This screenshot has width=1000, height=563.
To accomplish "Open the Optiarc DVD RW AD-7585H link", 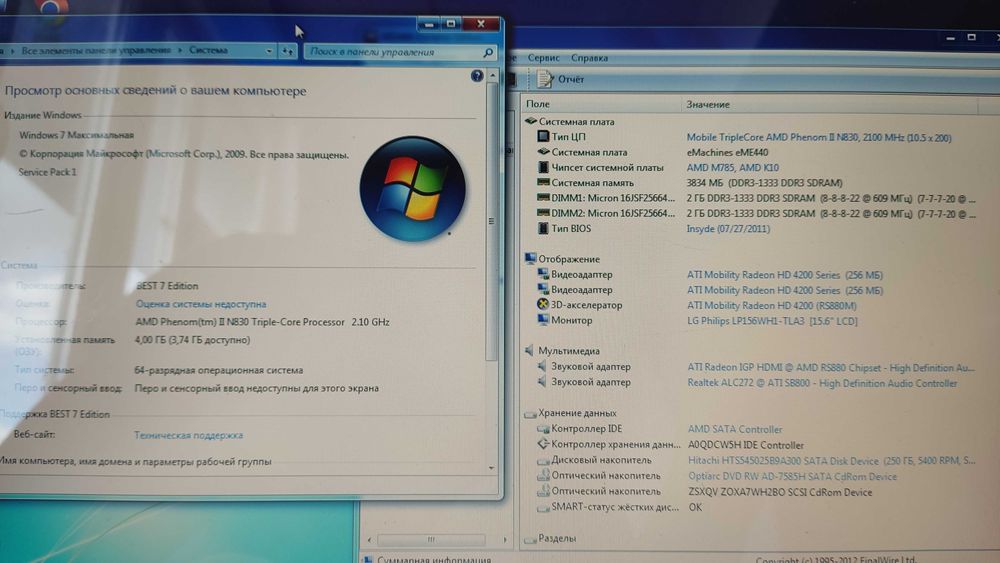I will [x=792, y=476].
